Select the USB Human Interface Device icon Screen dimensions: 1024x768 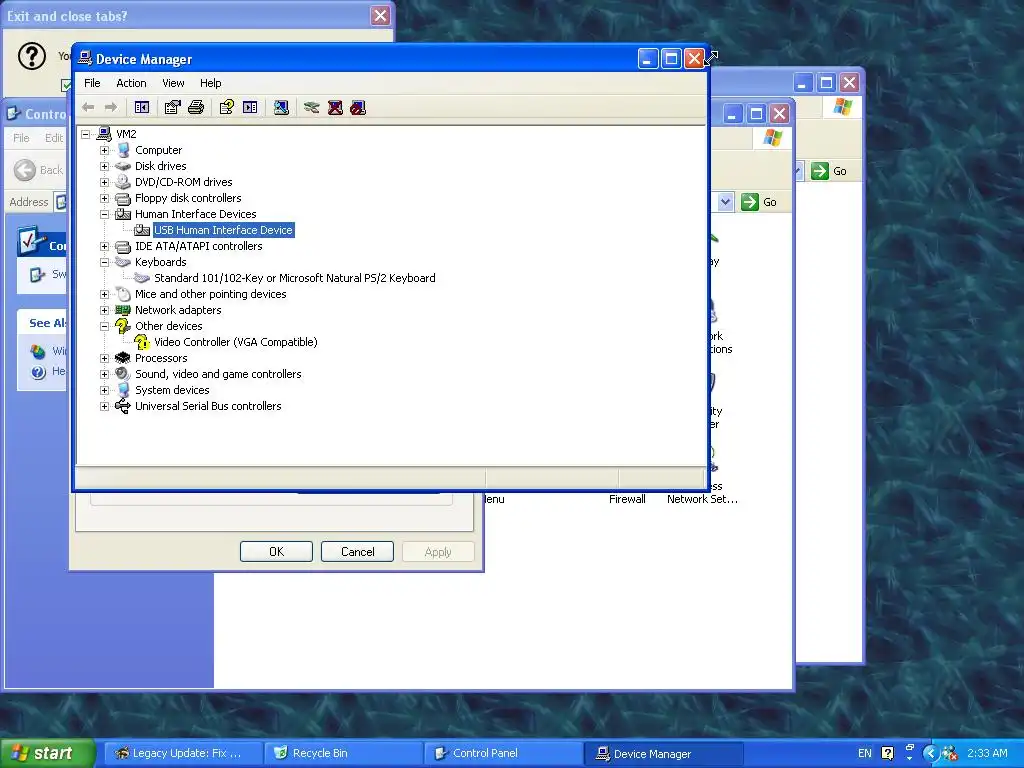click(142, 230)
